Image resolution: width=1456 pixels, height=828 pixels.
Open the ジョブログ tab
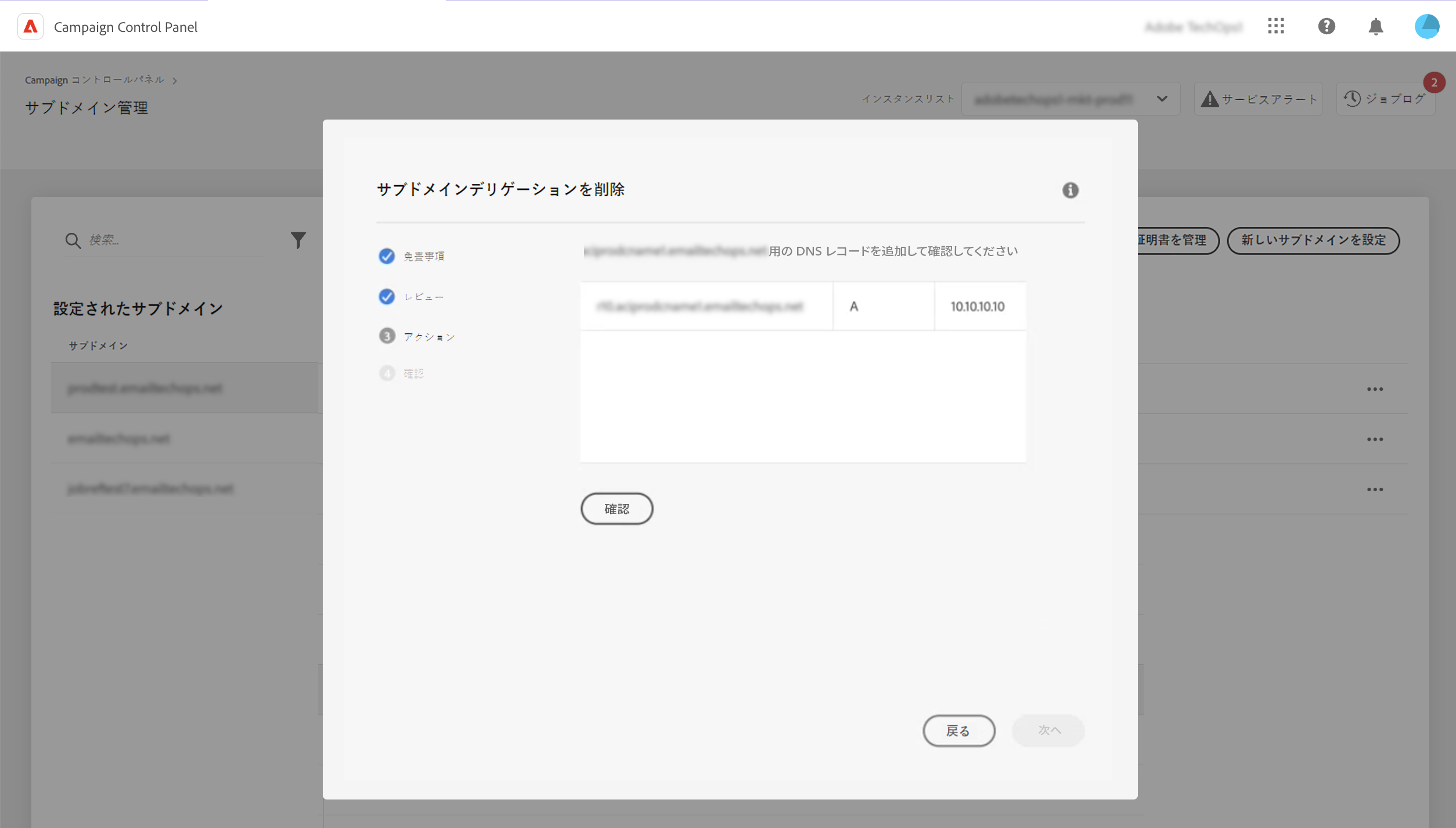1385,99
